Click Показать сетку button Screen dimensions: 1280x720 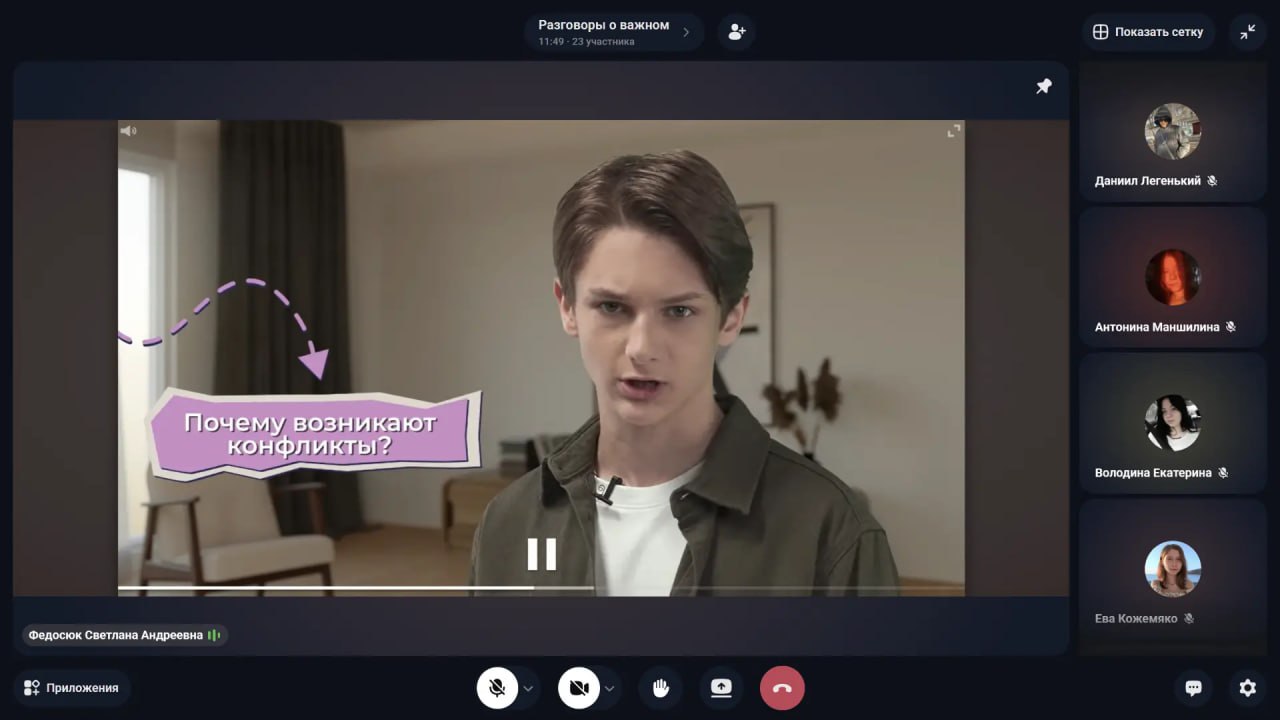tap(1148, 32)
